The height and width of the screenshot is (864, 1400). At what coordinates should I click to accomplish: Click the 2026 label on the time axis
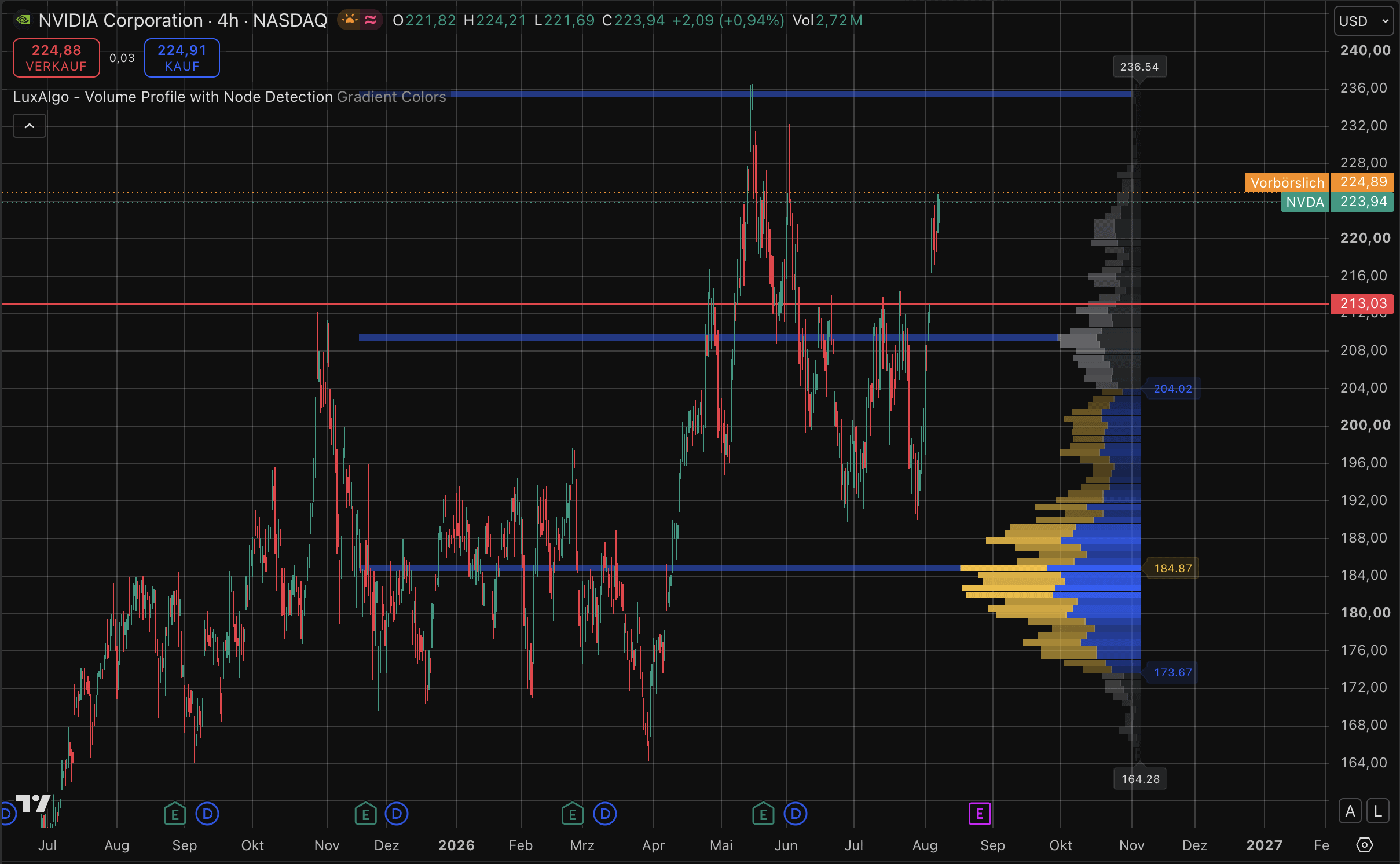pos(456,845)
